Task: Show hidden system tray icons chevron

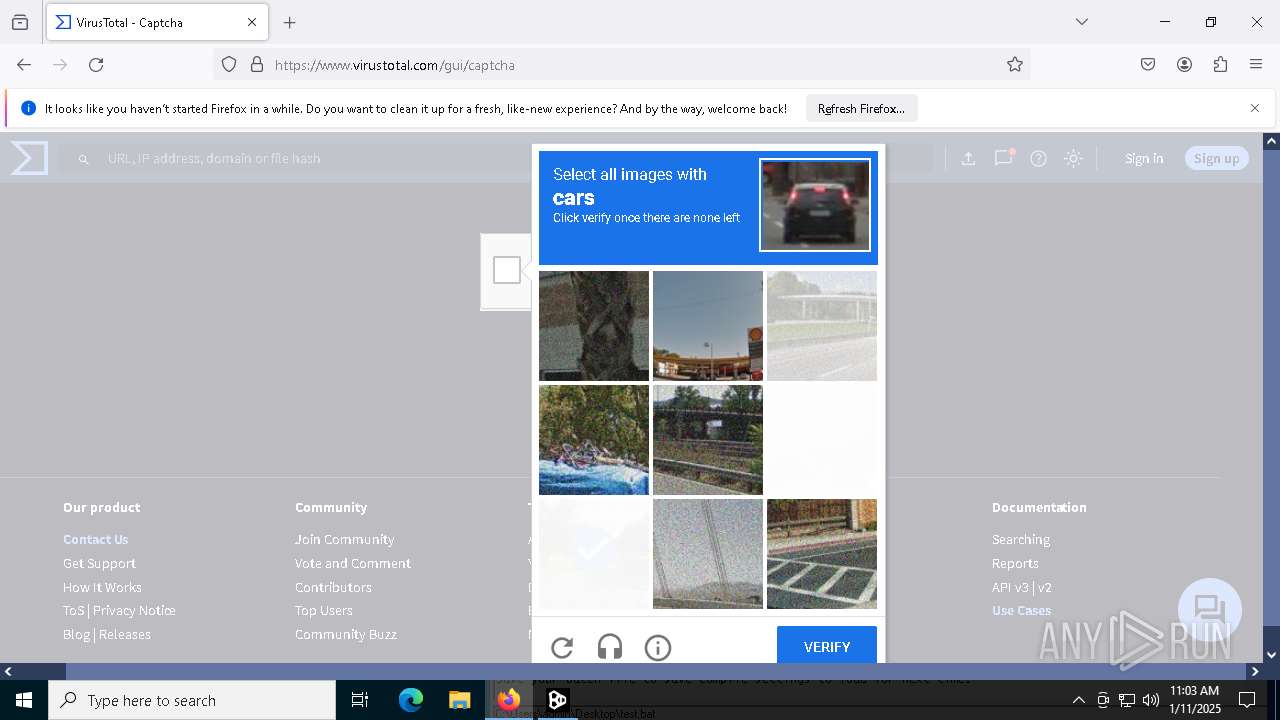Action: click(1078, 700)
